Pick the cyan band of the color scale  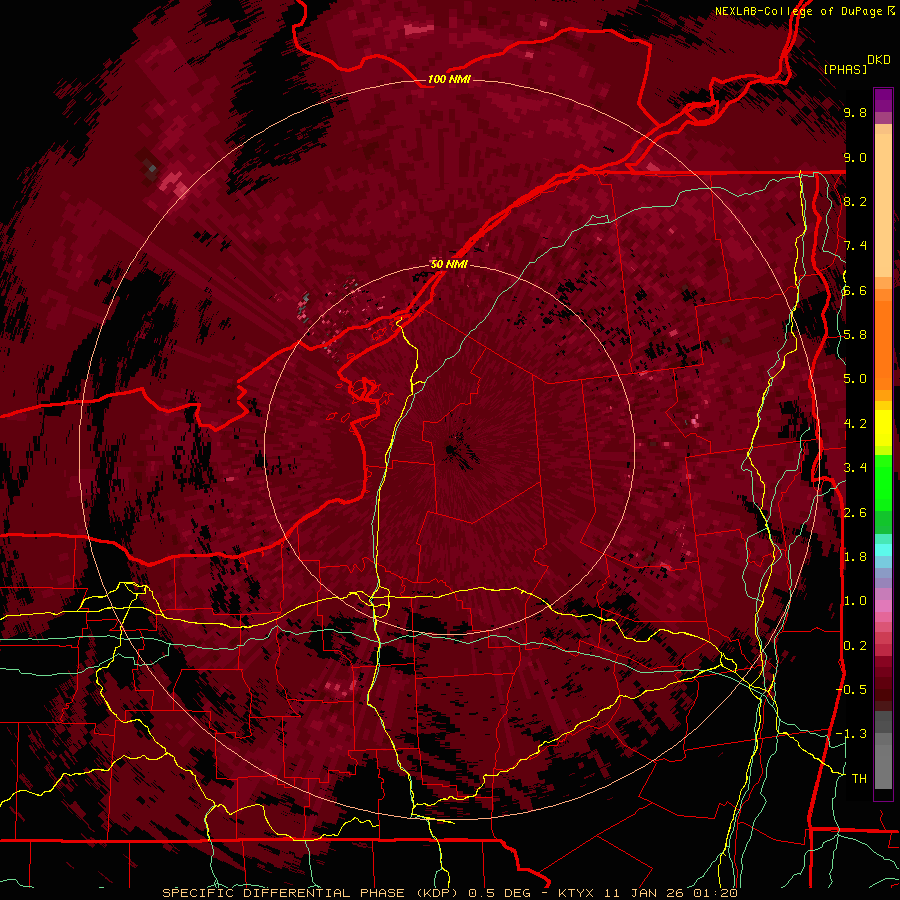point(883,550)
